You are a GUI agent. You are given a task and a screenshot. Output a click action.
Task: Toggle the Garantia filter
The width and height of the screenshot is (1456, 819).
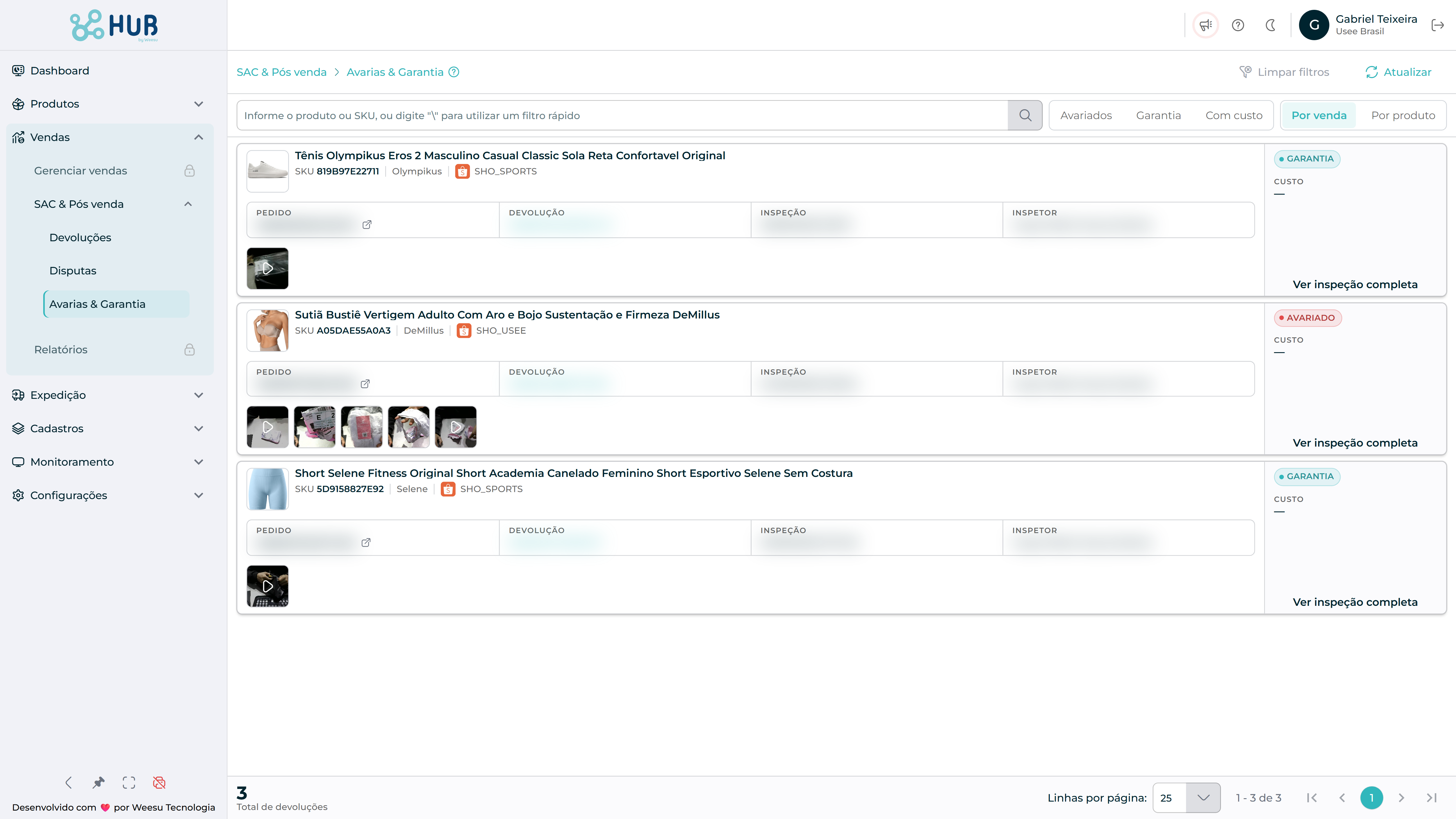(x=1158, y=115)
